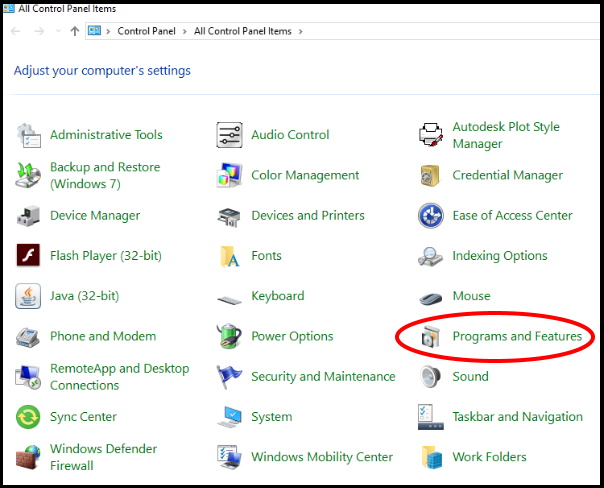Open the recent locations dropdown arrow
Screen dimensions: 604x488
pyautogui.click(x=58, y=31)
